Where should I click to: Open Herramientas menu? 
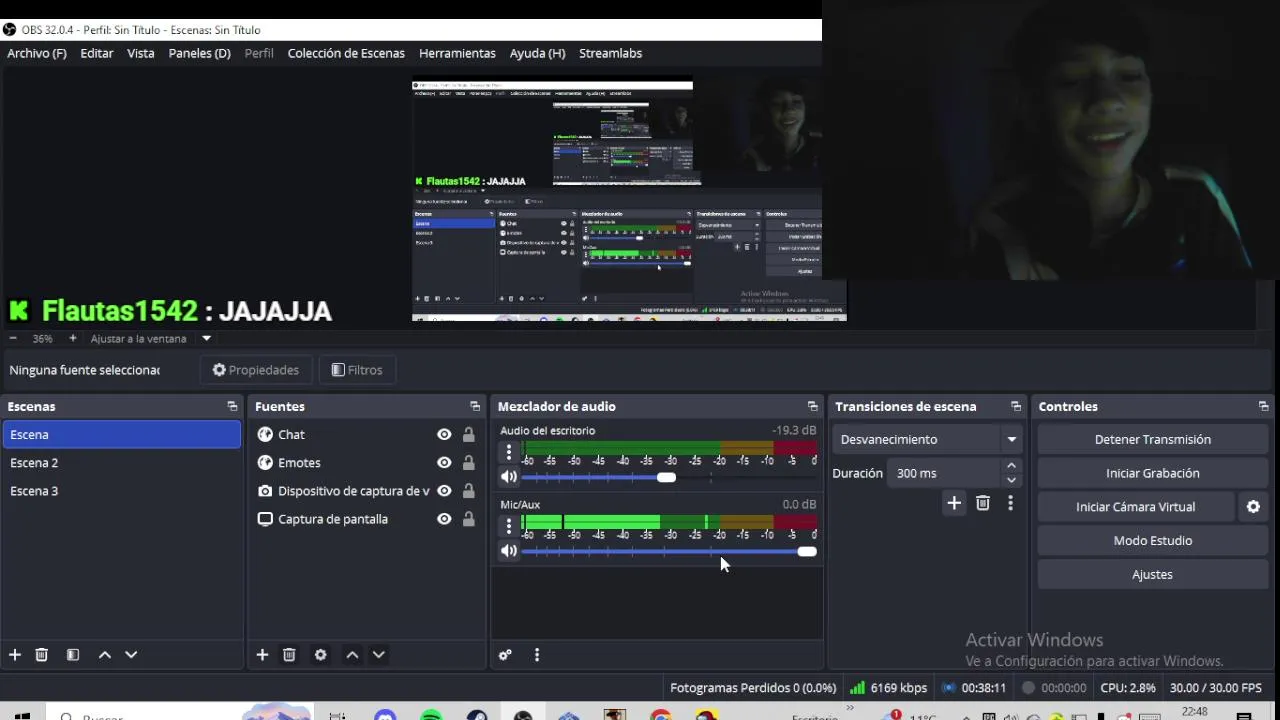click(x=457, y=53)
